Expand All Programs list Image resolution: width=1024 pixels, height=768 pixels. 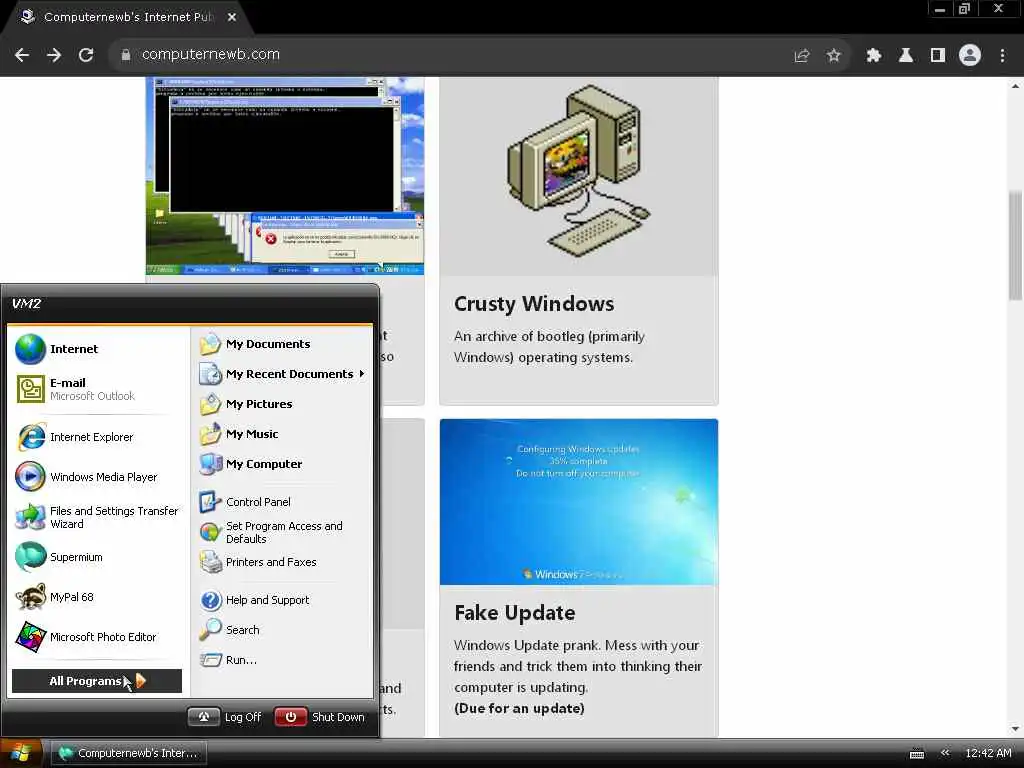[97, 680]
